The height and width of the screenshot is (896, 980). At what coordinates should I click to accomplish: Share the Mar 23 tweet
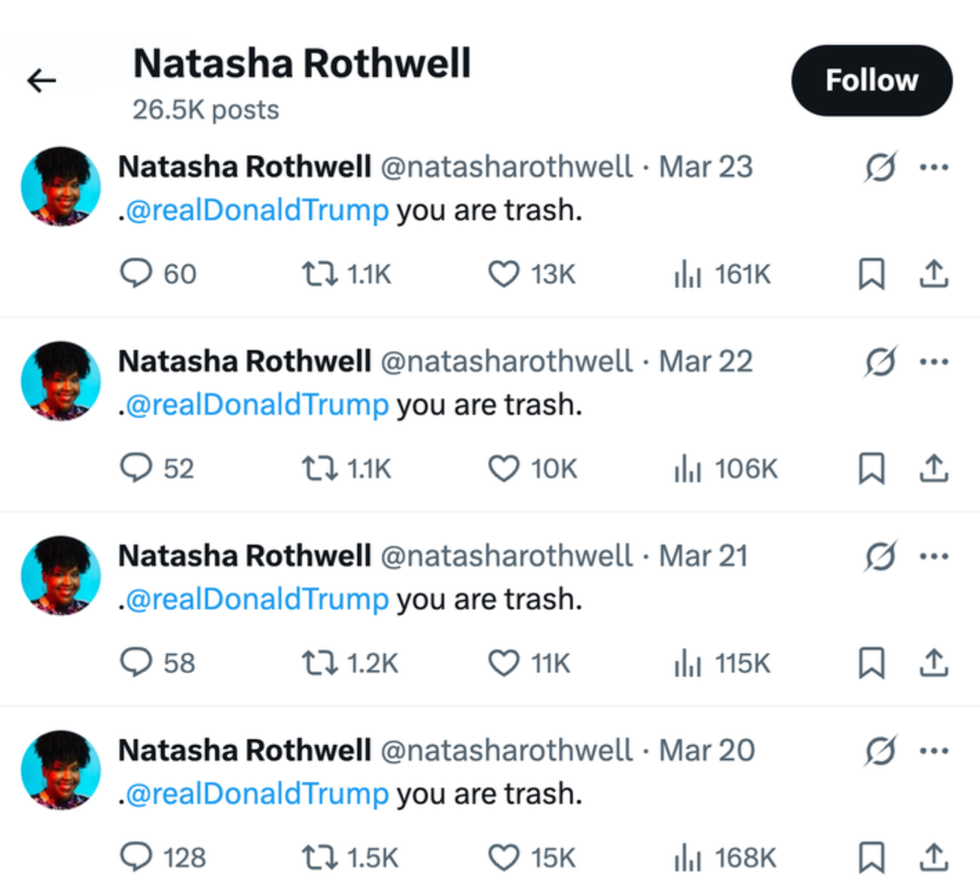[934, 273]
